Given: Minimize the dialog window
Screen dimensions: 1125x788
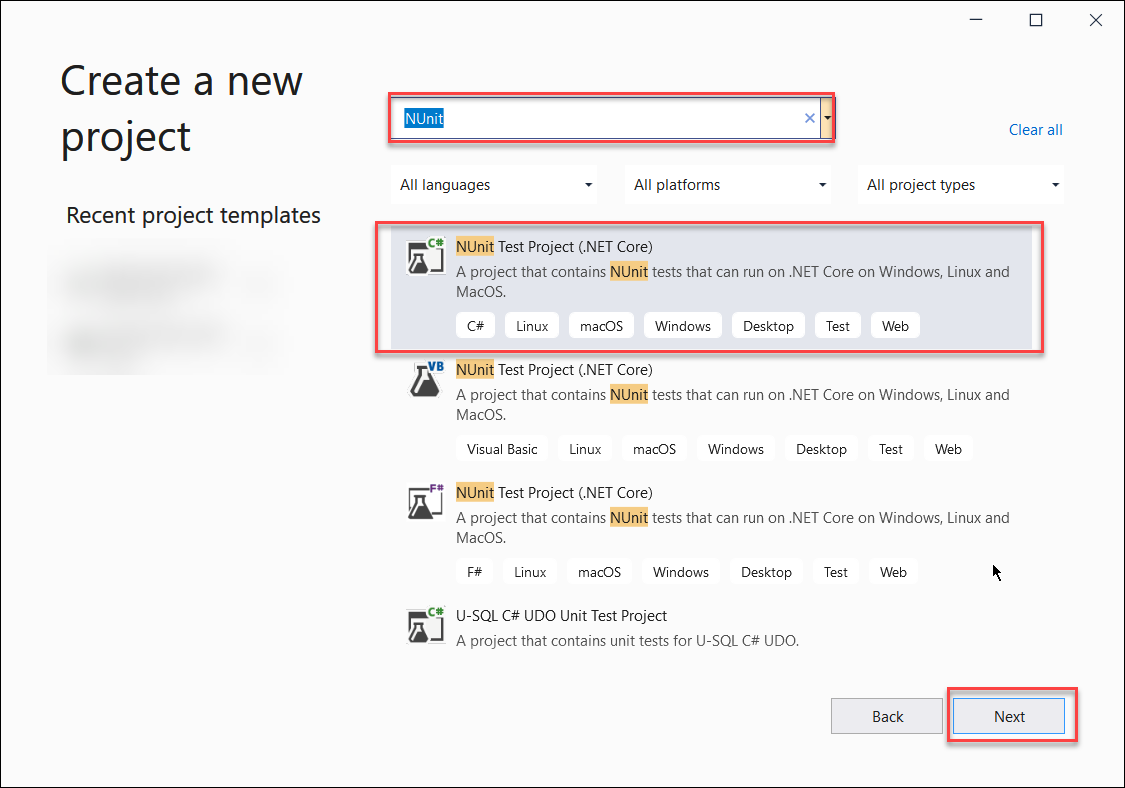Looking at the screenshot, I should (976, 20).
